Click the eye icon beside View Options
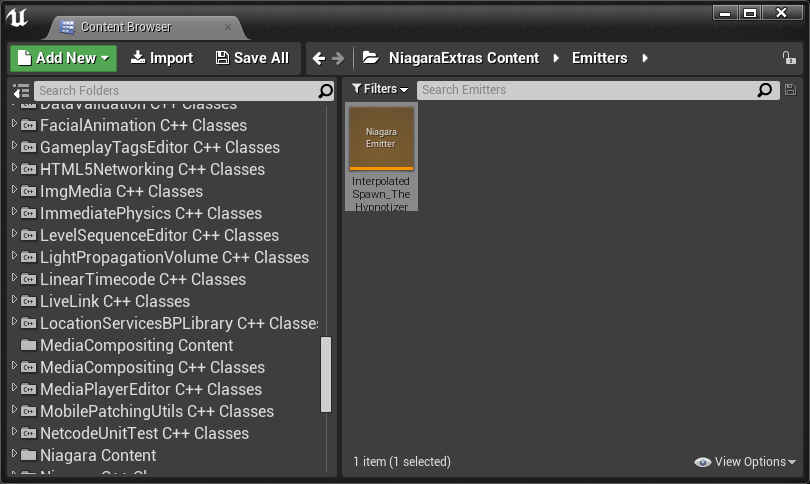 tap(703, 462)
